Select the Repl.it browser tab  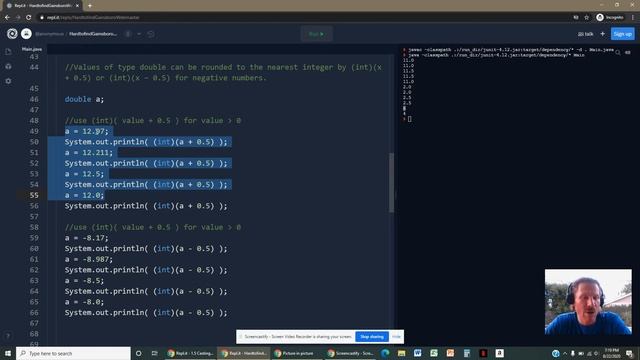(x=42, y=6)
